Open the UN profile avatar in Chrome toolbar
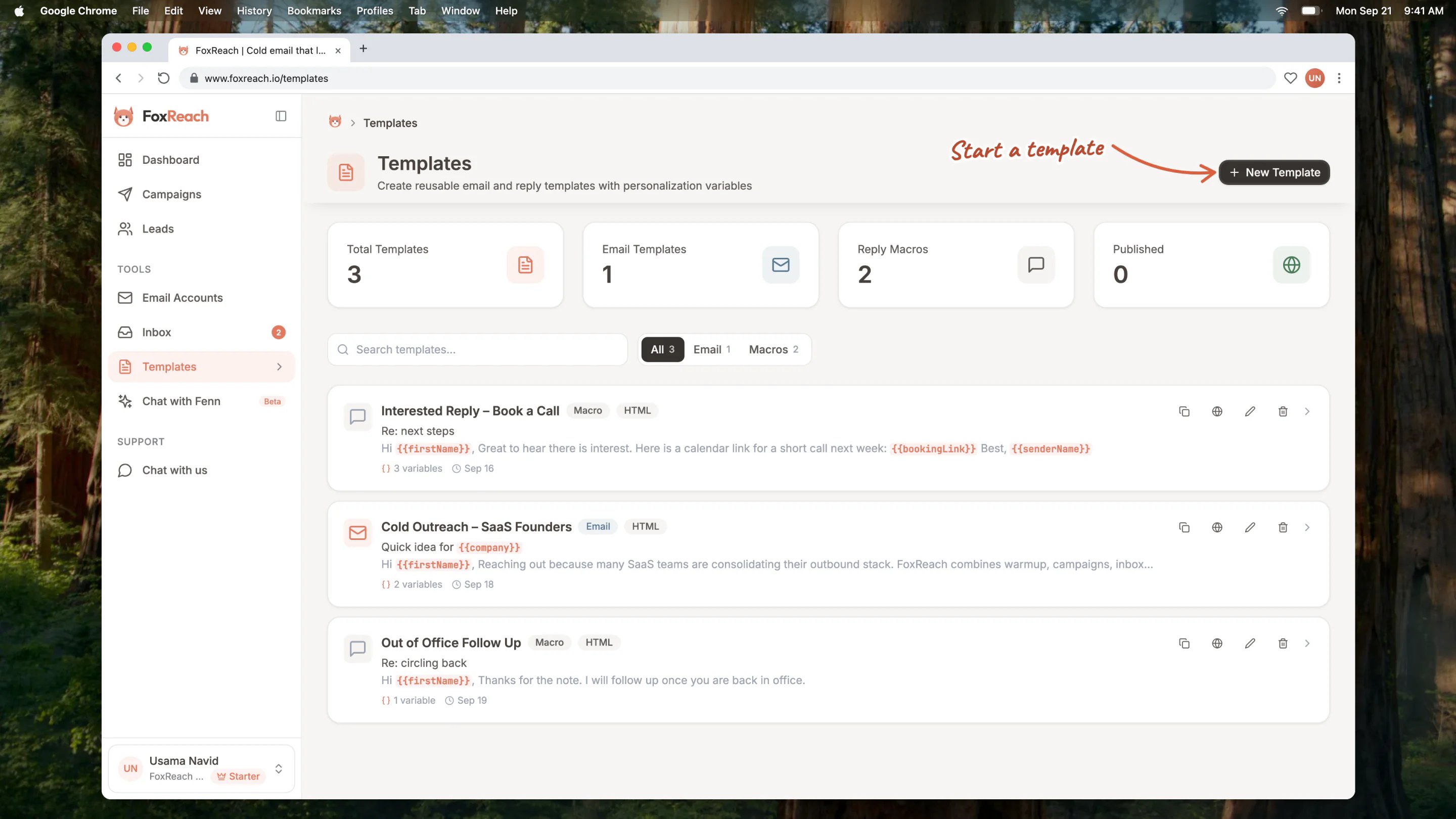This screenshot has width=1456, height=819. pos(1314,78)
